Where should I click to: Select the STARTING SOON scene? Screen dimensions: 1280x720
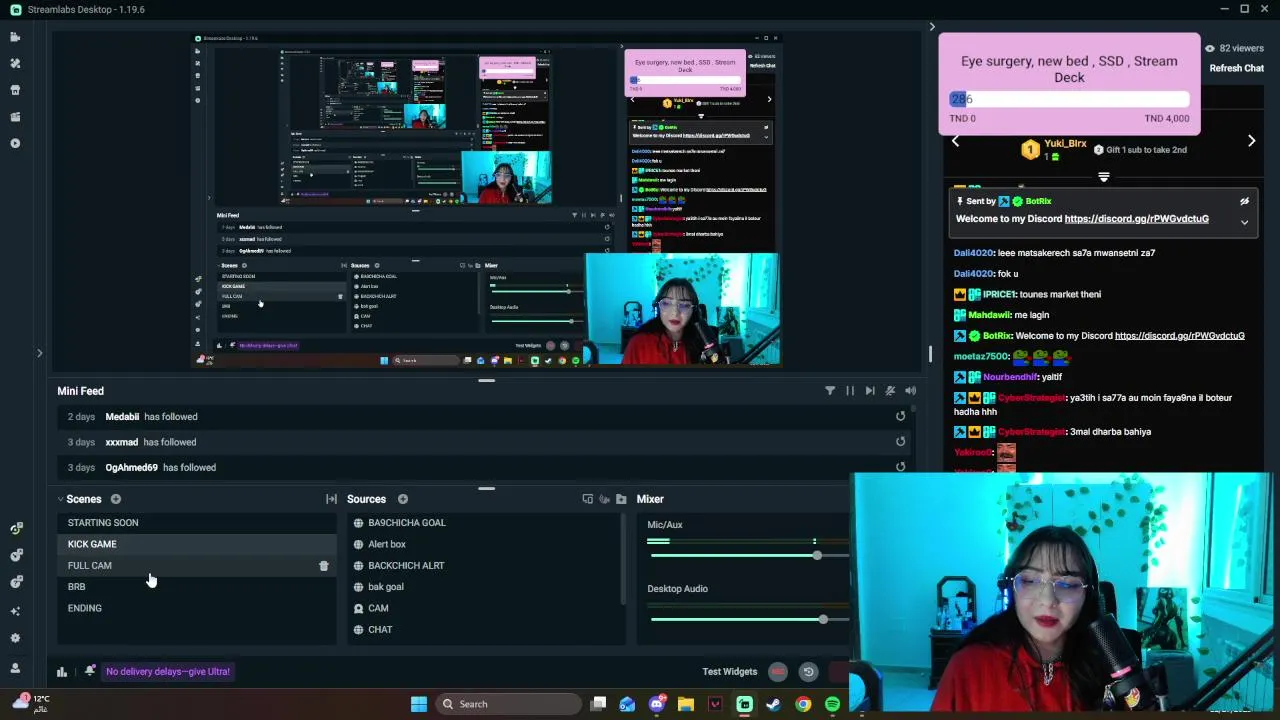point(197,523)
